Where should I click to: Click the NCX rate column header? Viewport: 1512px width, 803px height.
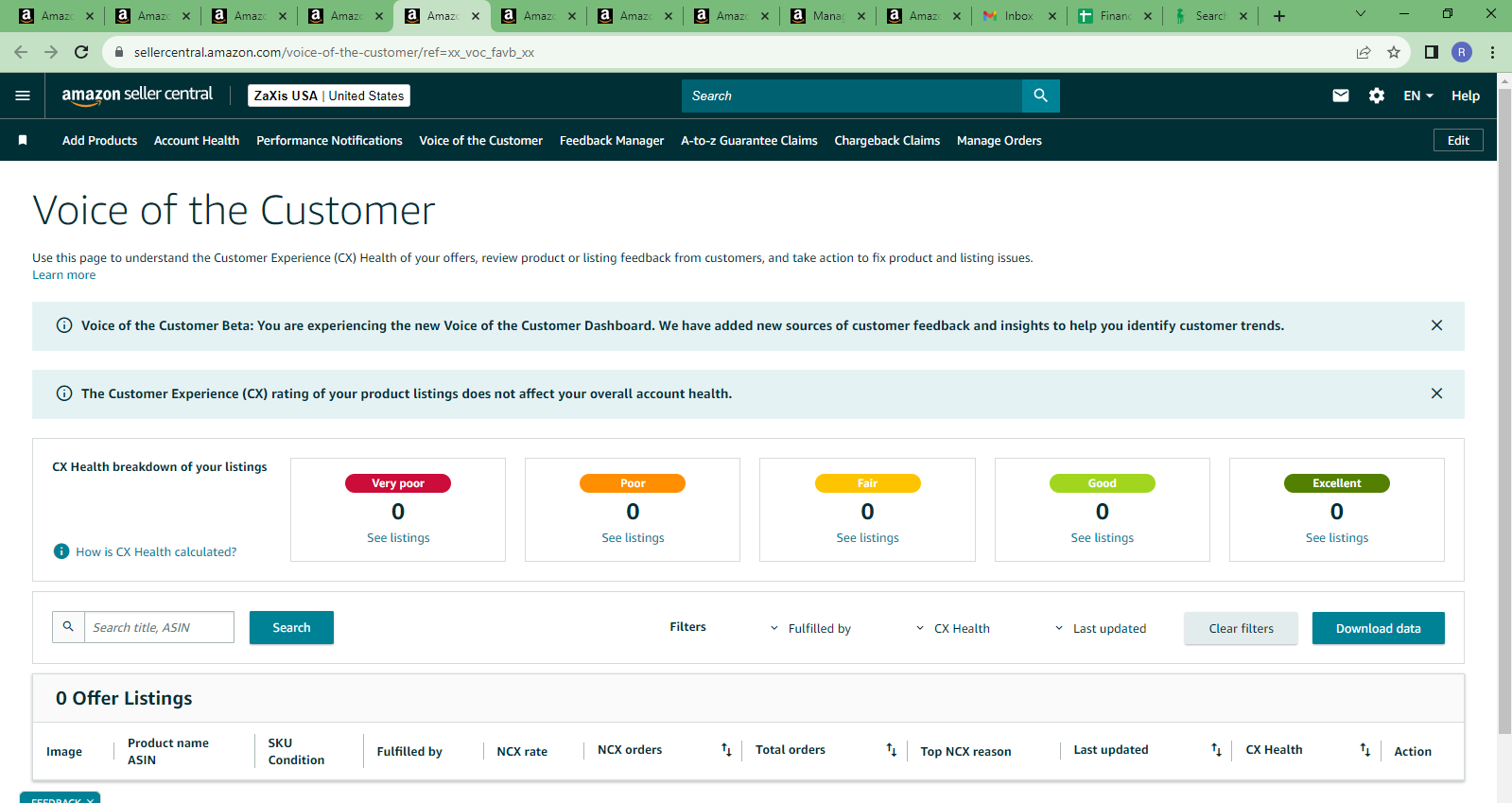pos(522,751)
